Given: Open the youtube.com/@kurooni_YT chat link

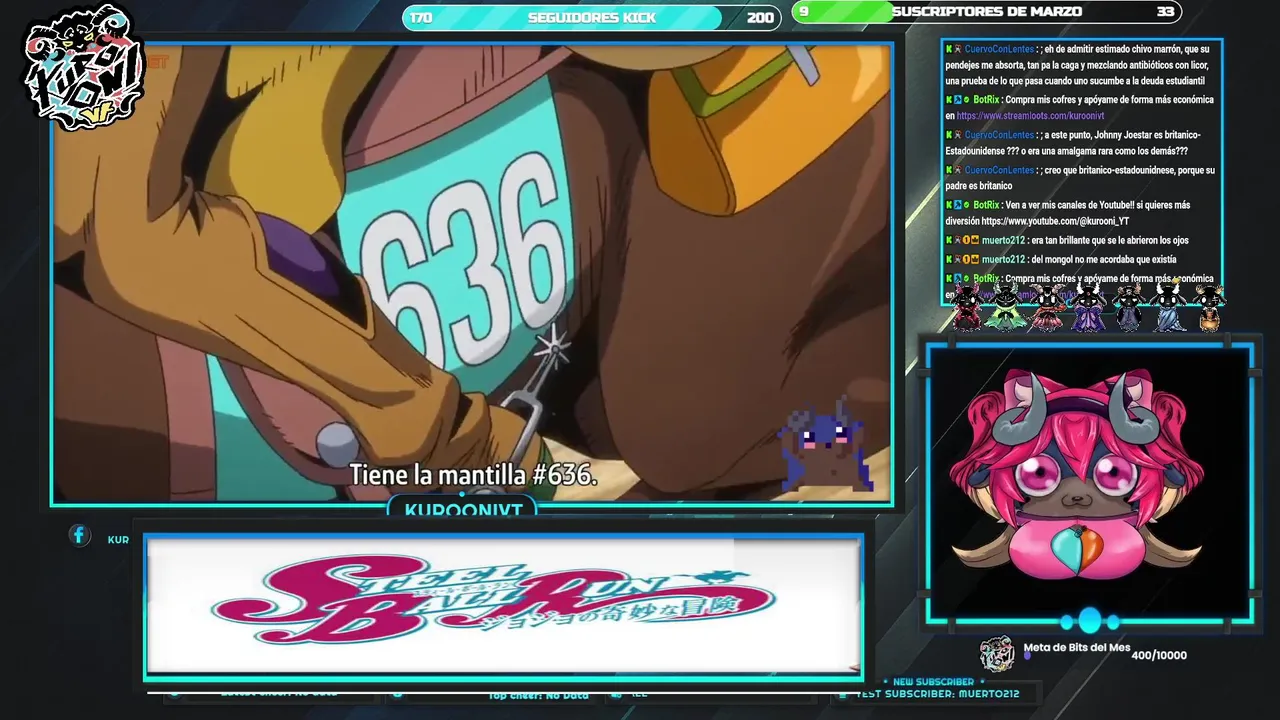Looking at the screenshot, I should pos(1055,221).
